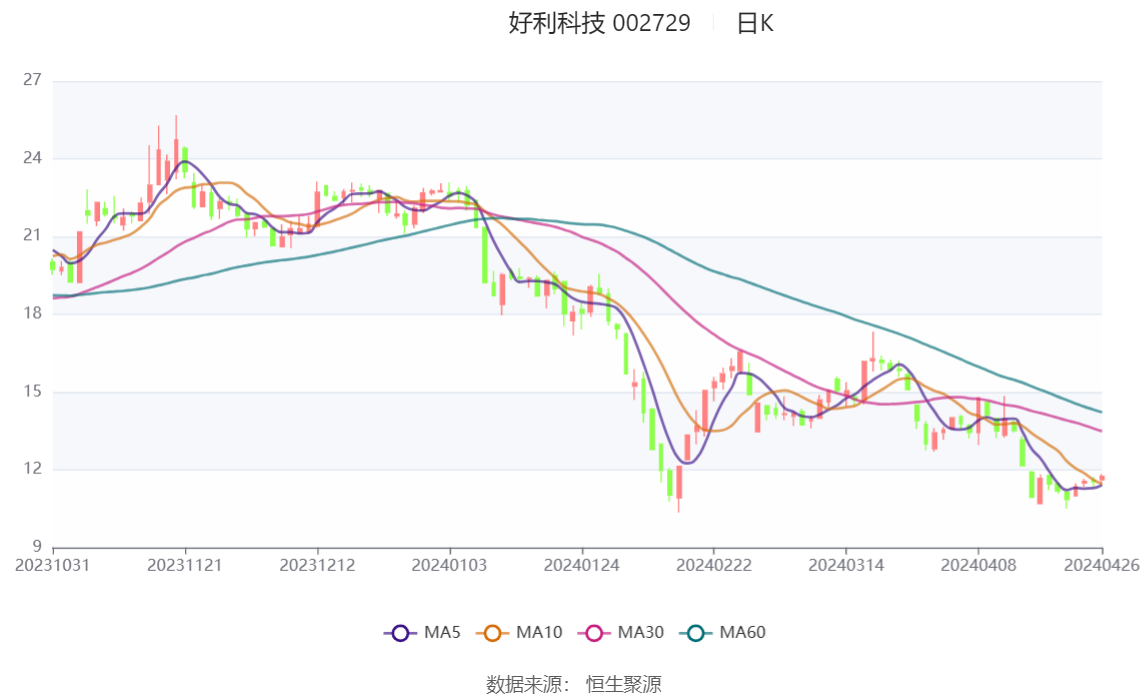Click the 20240314 date axis label

(845, 565)
